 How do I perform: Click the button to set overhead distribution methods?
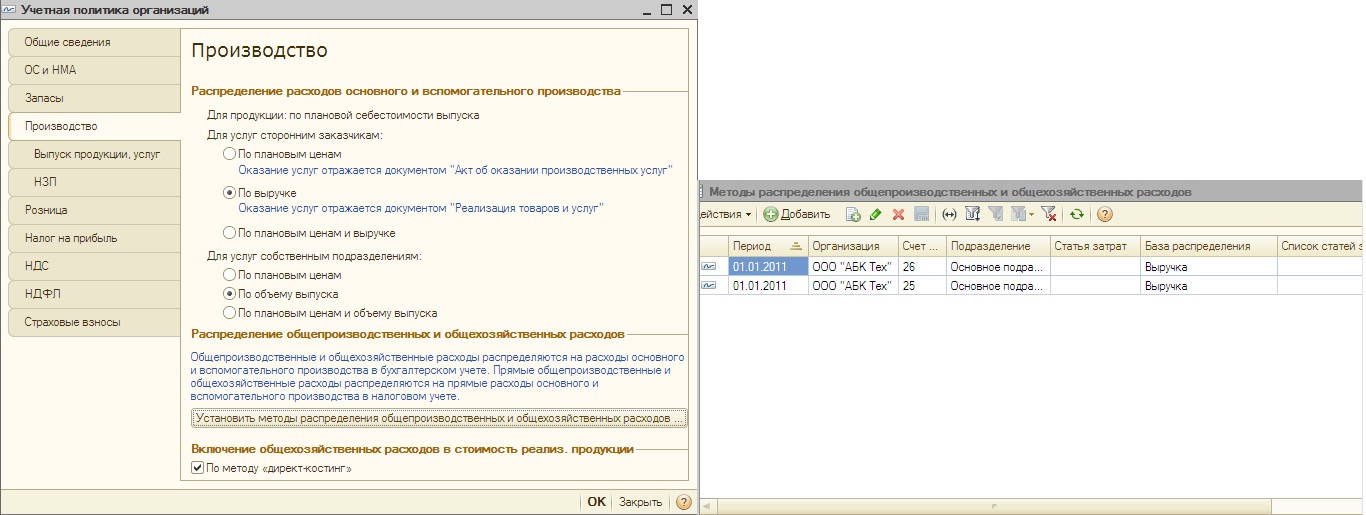tap(439, 418)
